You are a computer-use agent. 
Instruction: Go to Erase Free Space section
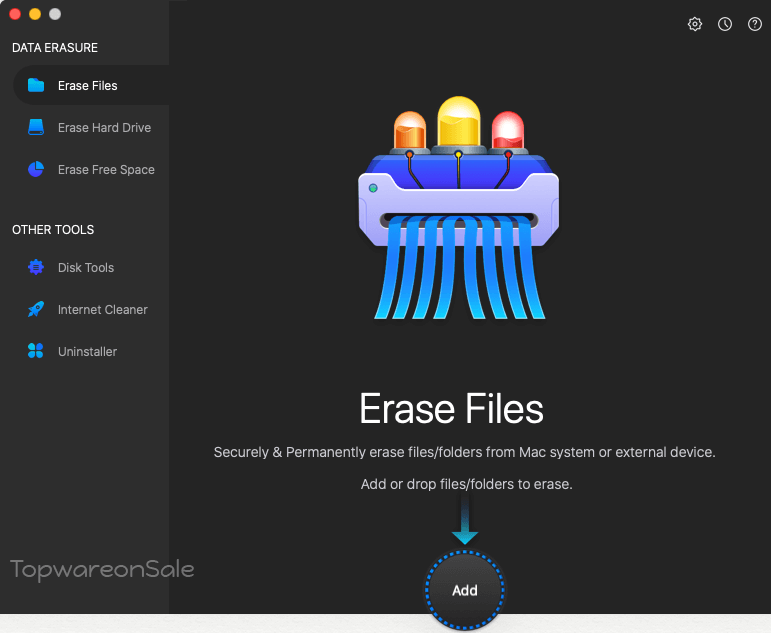(x=106, y=170)
